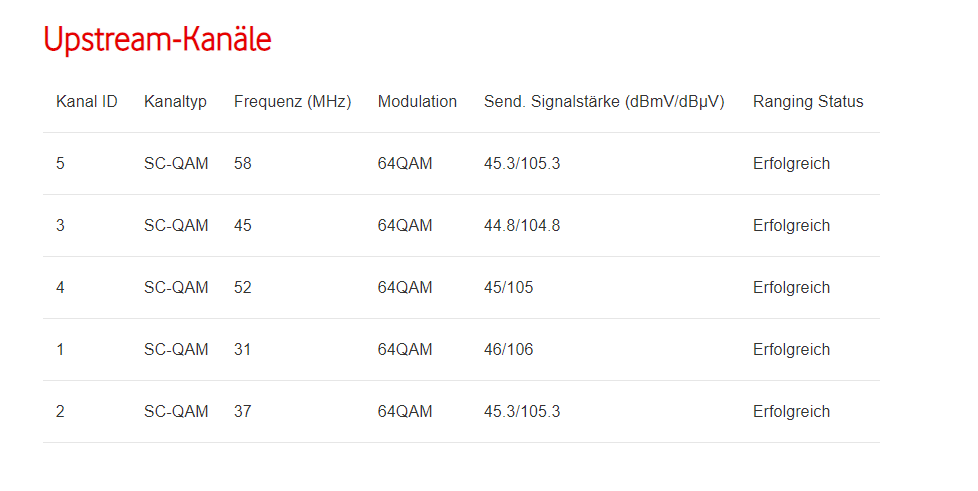This screenshot has height=491, width=978.
Task: Select the Kanal ID column header
Action: pyautogui.click(x=87, y=102)
